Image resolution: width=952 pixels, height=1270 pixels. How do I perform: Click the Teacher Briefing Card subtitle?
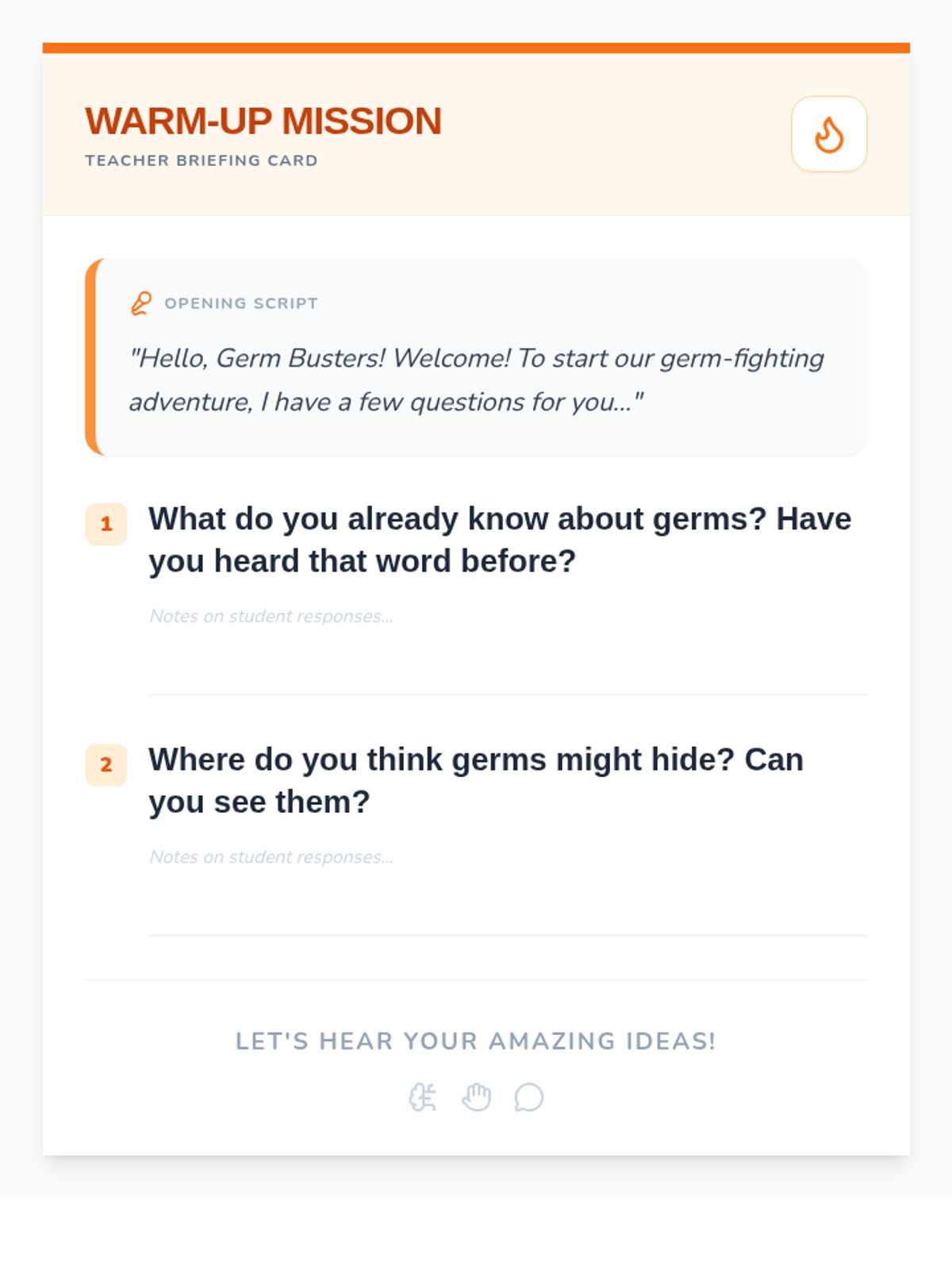(202, 160)
